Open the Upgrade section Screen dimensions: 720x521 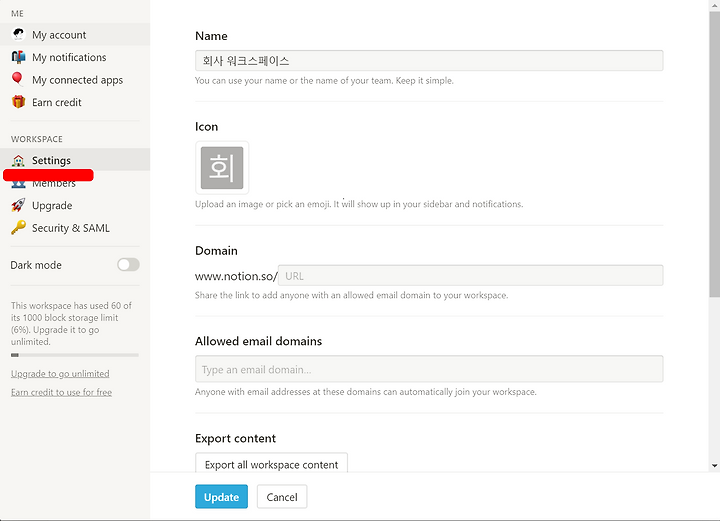coord(75,205)
